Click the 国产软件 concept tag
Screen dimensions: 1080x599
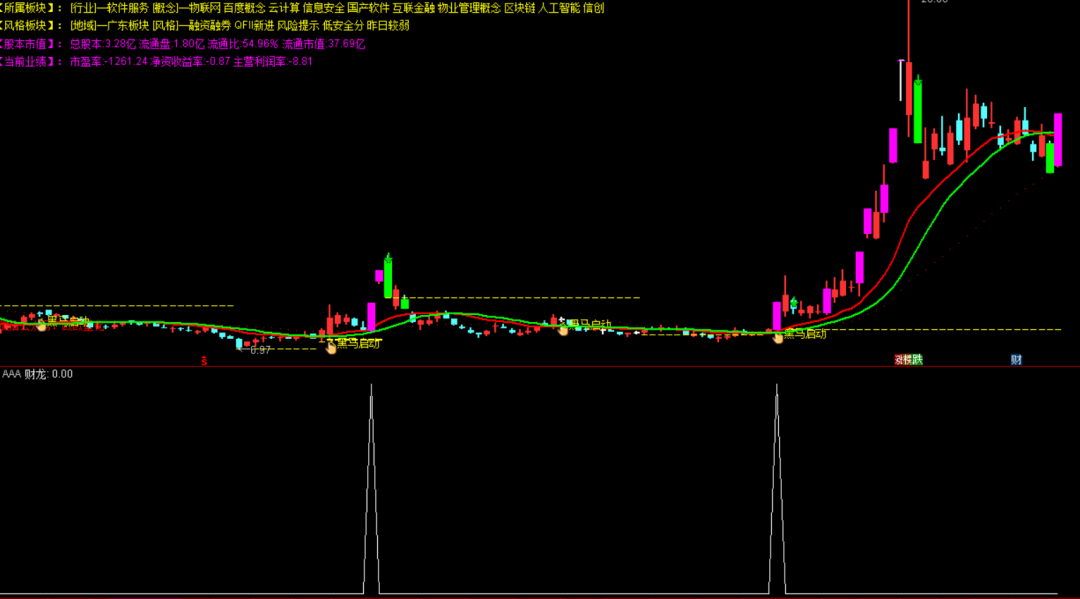[368, 8]
